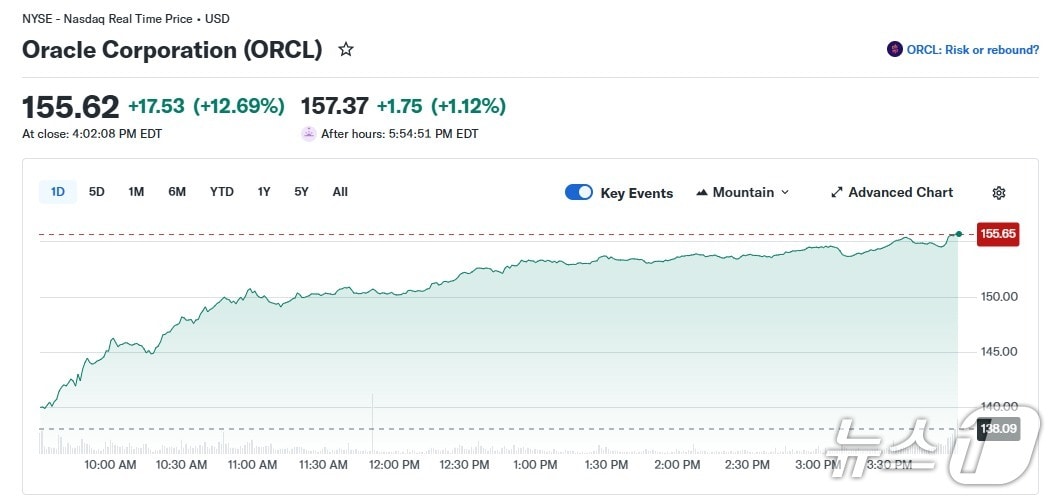
Task: Toggle the Key Events switch
Action: coord(579,193)
